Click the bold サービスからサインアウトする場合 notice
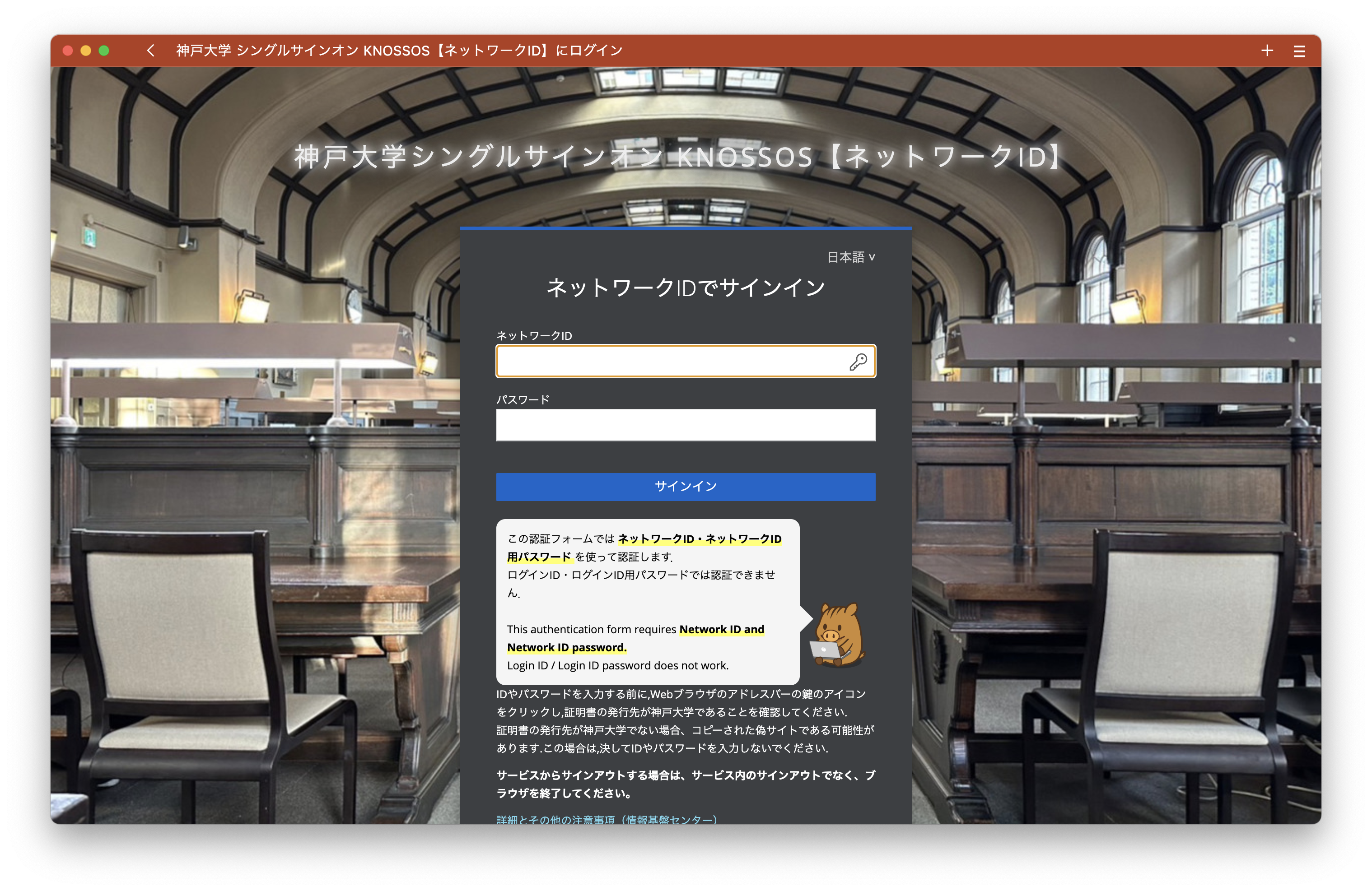The height and width of the screenshot is (891, 1372). coord(686,784)
